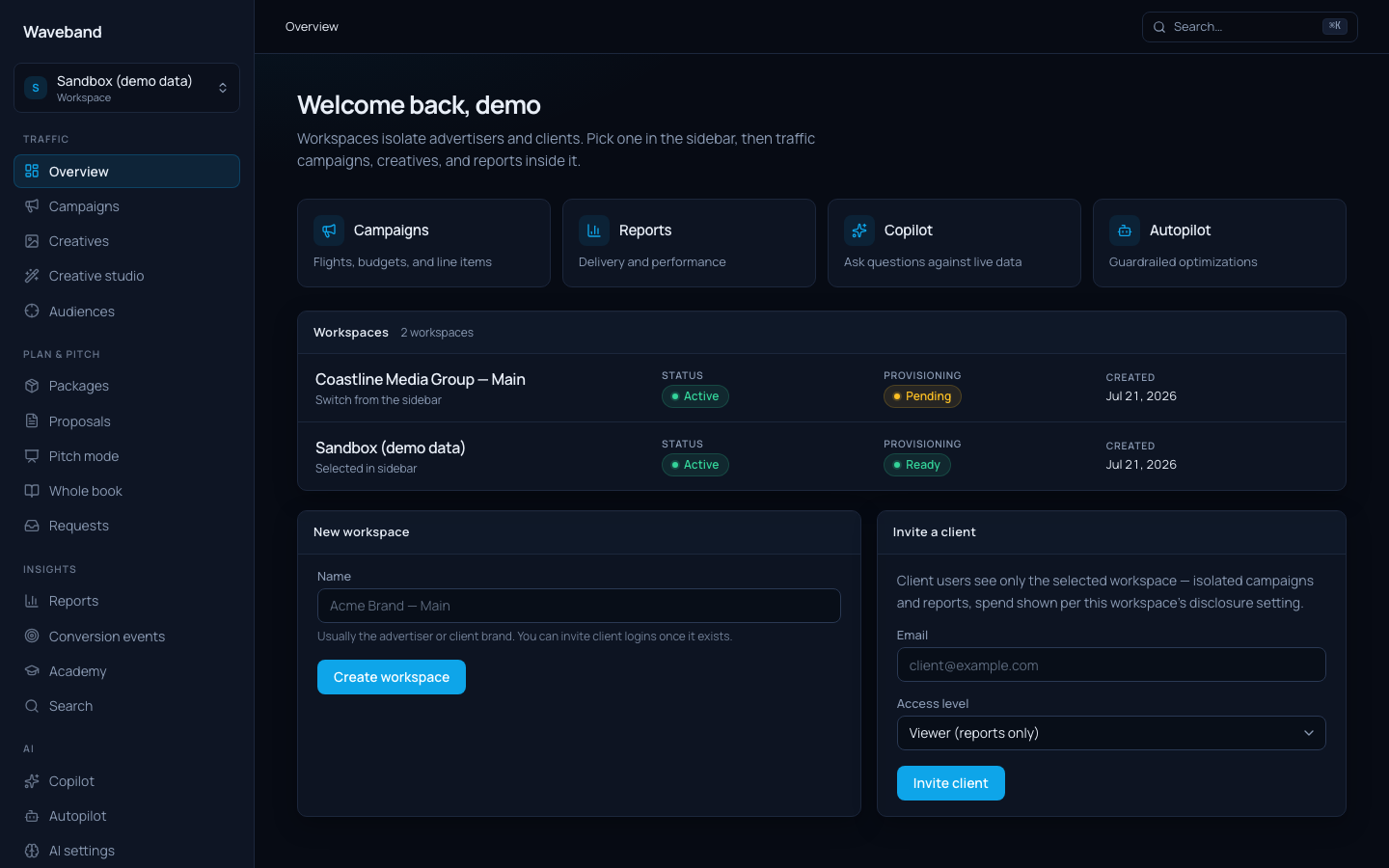
Task: Open the Campaigns card title
Action: coord(392,231)
